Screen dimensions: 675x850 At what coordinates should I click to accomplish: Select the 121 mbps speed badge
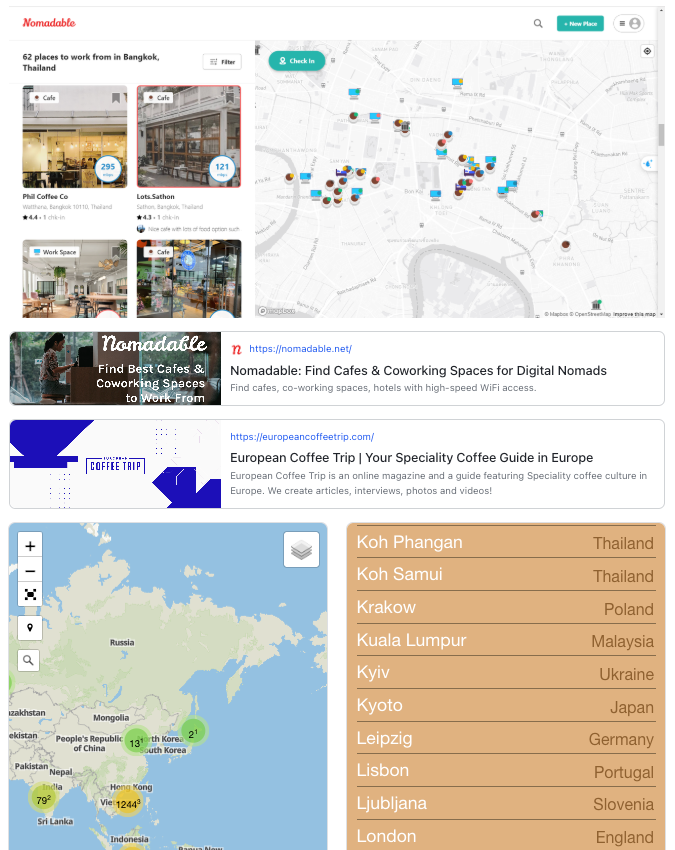tap(222, 169)
